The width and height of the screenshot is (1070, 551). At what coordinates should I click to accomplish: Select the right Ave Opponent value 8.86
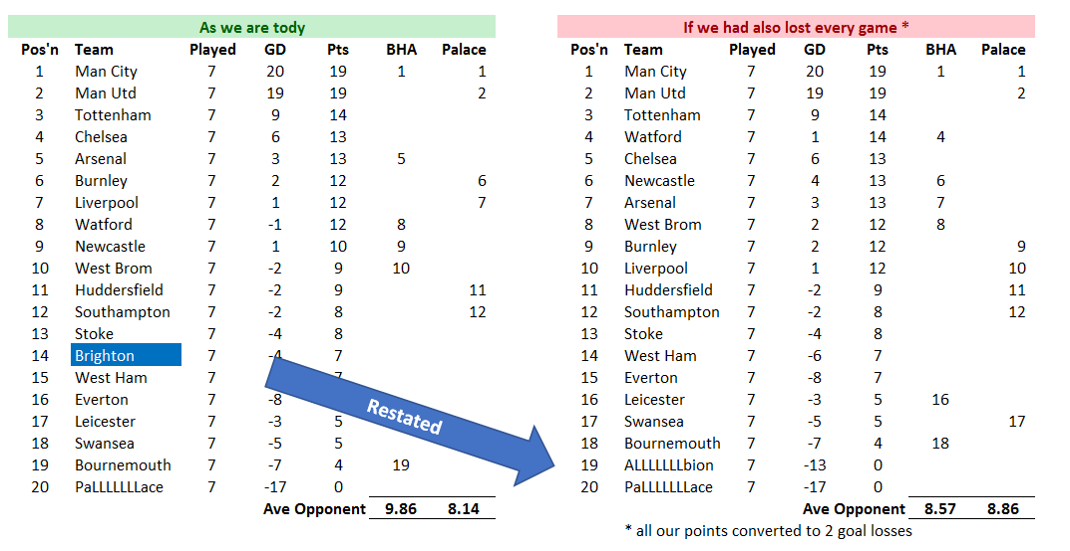[1002, 509]
